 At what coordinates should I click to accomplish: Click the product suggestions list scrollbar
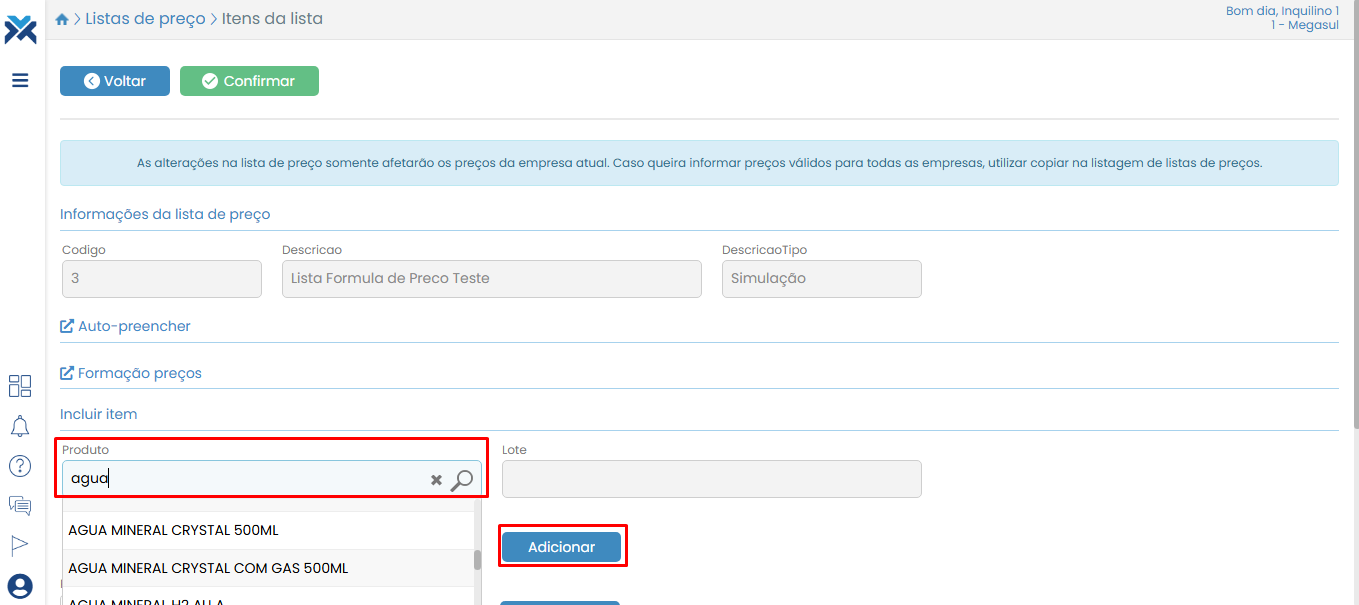pos(477,560)
